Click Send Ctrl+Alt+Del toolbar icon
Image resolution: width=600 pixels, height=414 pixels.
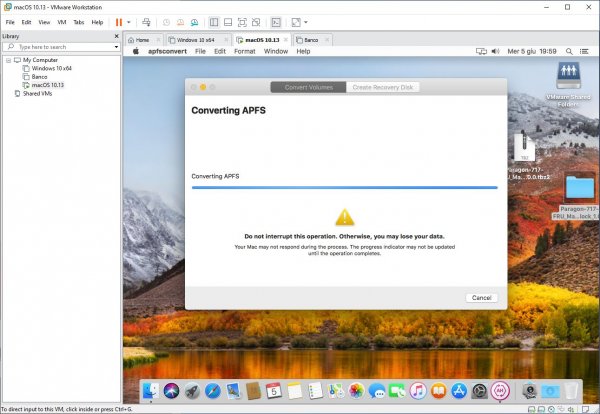coord(146,22)
